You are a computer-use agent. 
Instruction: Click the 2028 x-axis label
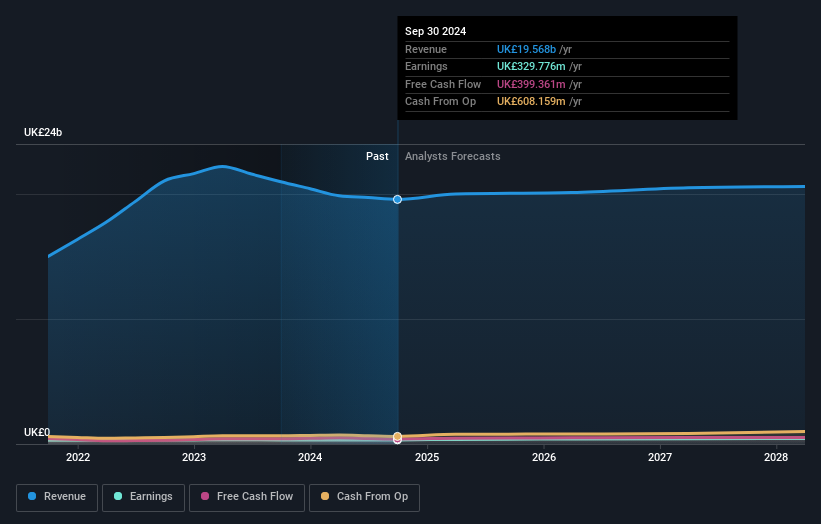point(775,457)
